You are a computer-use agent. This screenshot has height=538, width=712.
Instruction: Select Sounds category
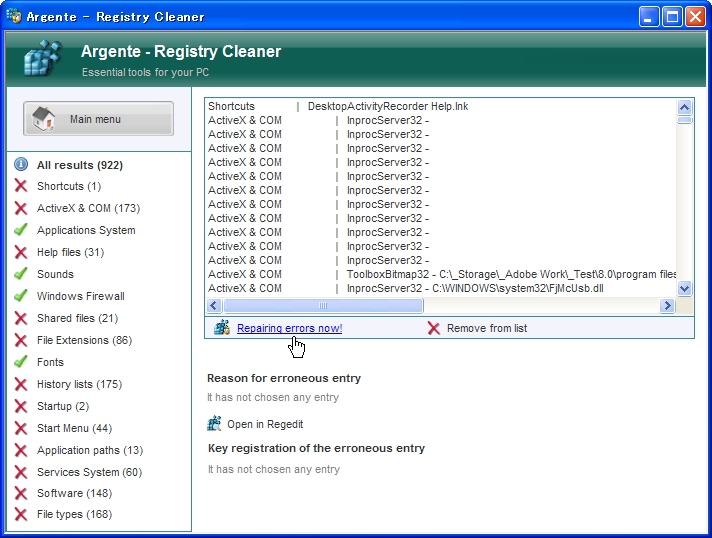click(x=55, y=274)
